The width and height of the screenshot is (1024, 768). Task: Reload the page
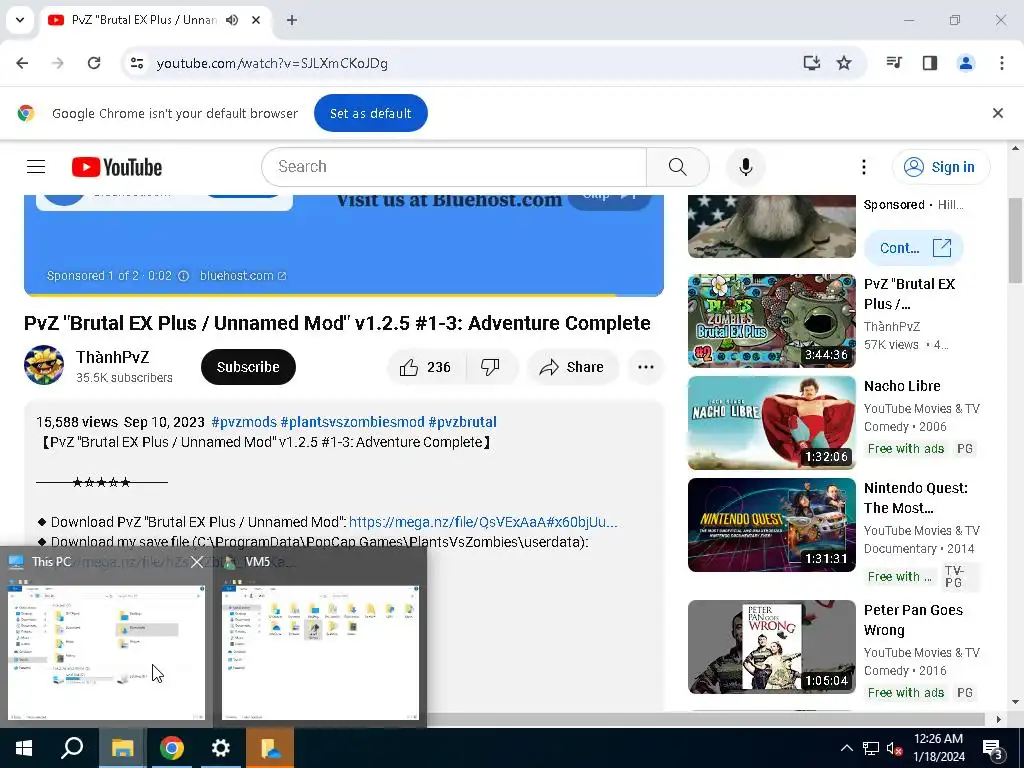point(94,63)
